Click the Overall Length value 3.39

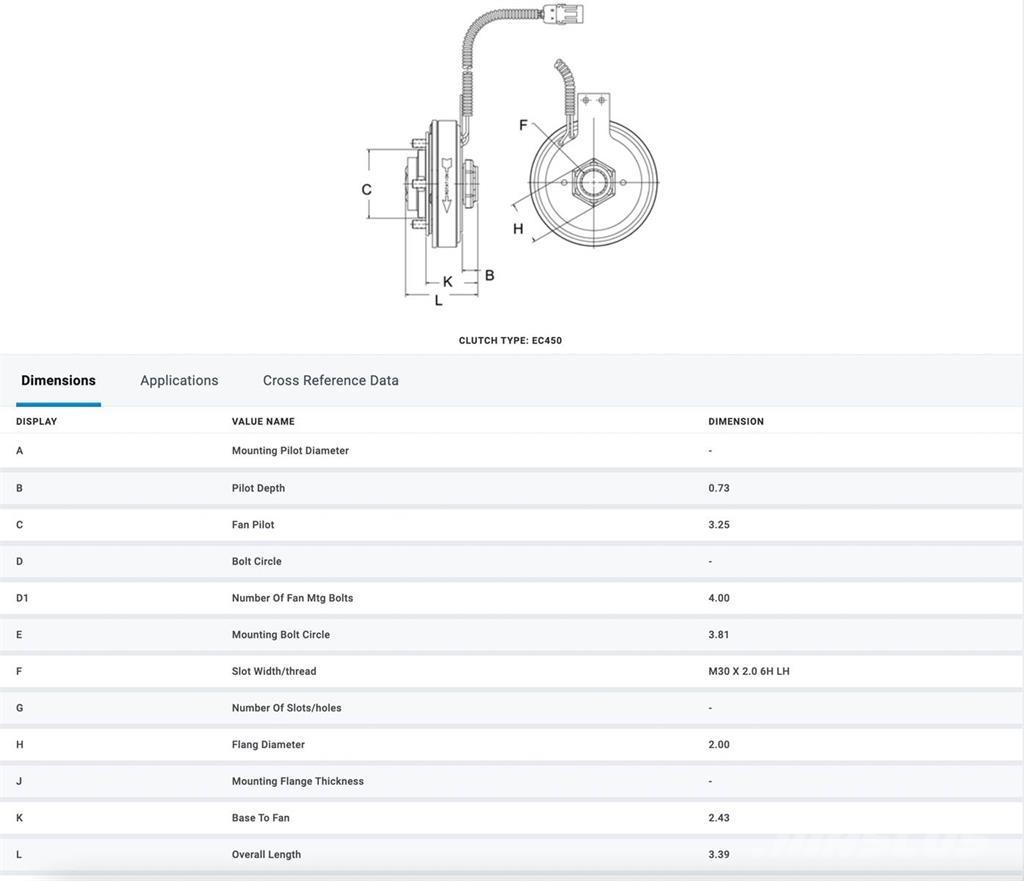[x=719, y=855]
